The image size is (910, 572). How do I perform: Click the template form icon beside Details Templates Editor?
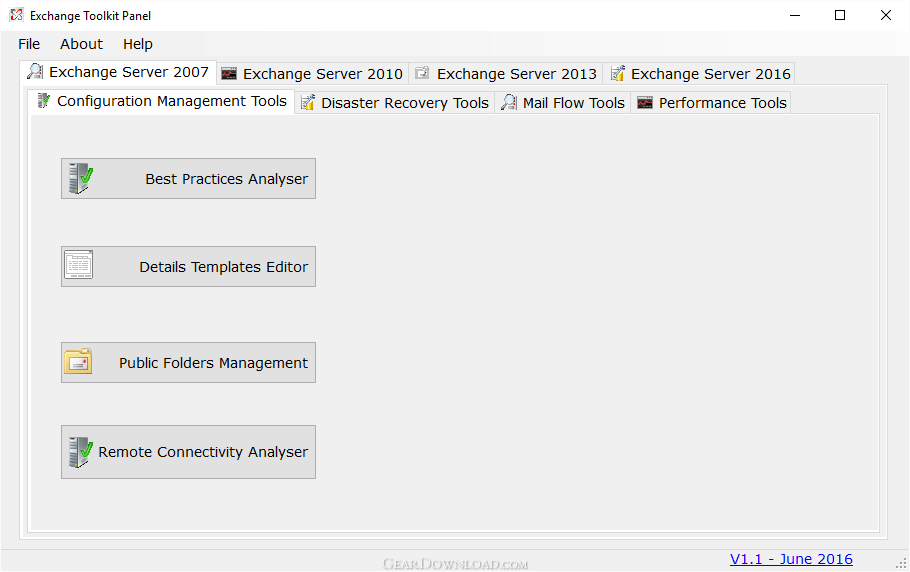tap(78, 265)
